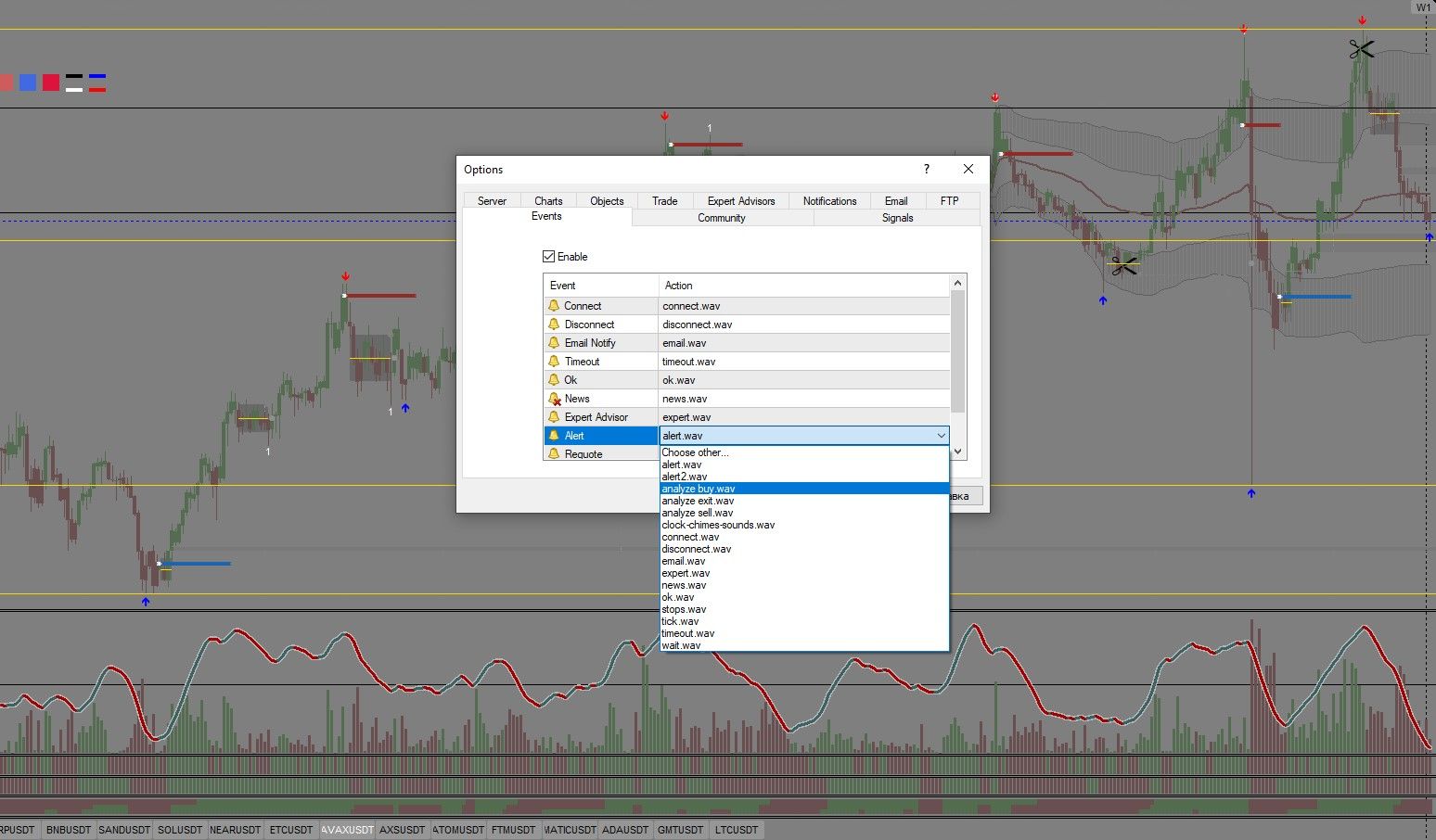
Task: Switch to the Expert Advisors tab
Action: pos(740,201)
